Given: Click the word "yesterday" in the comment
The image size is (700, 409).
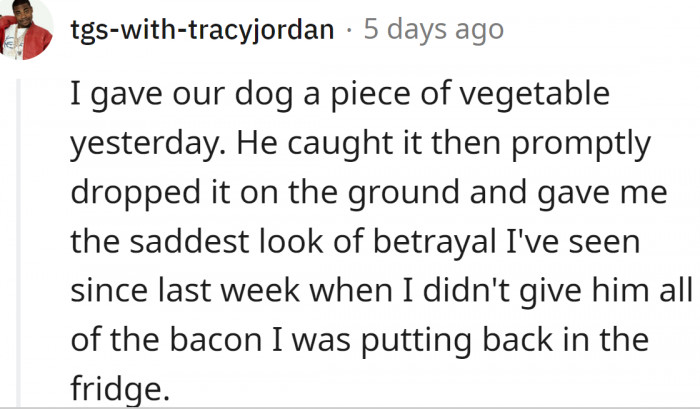Looking at the screenshot, I should coord(148,145).
